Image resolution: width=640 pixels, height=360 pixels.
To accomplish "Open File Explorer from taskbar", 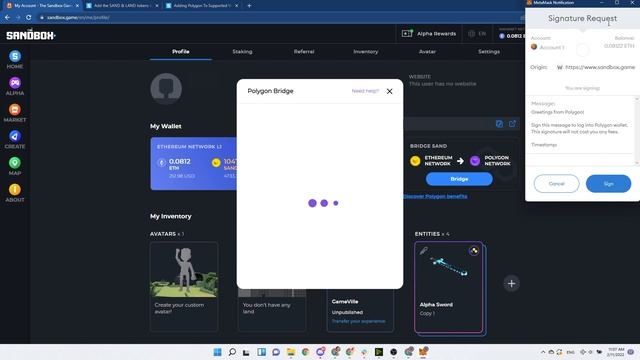I will point(291,352).
